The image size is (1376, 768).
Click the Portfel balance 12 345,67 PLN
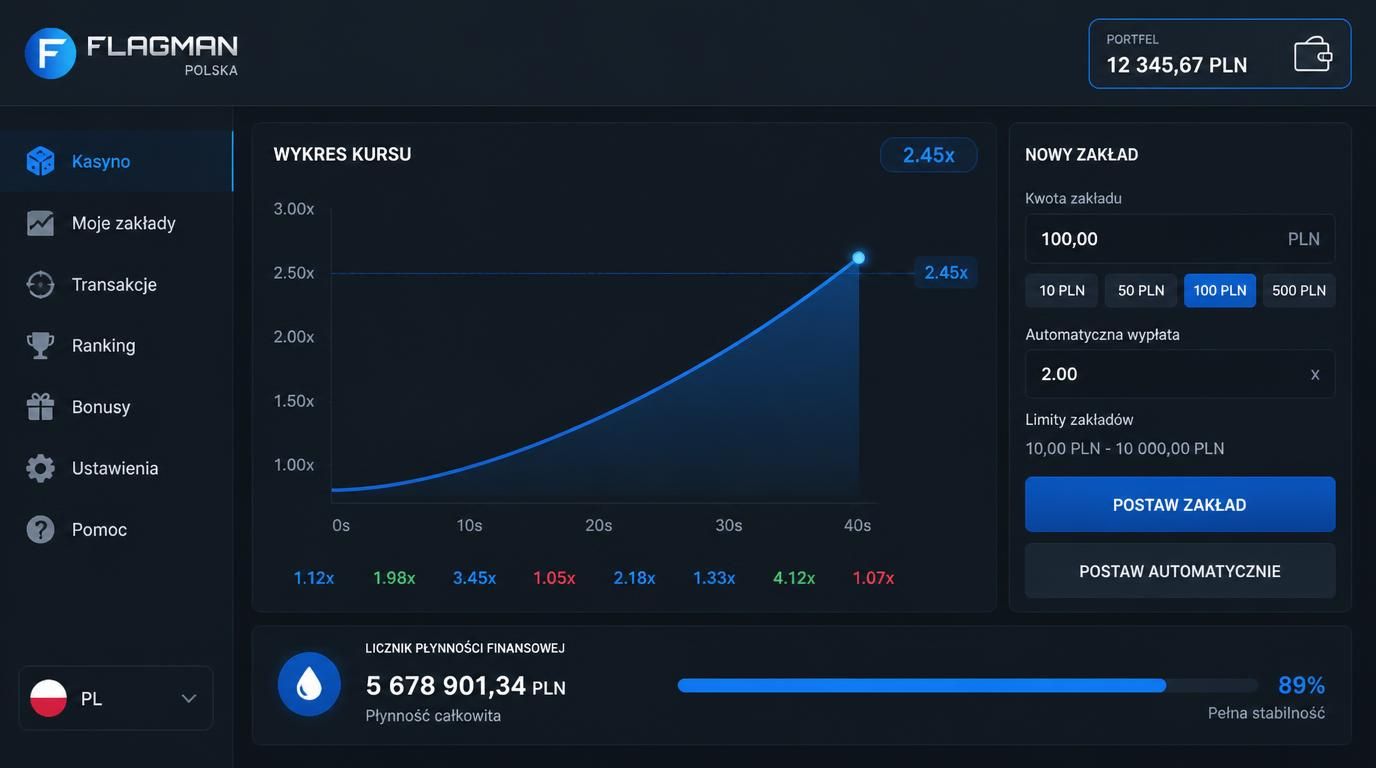point(1177,65)
